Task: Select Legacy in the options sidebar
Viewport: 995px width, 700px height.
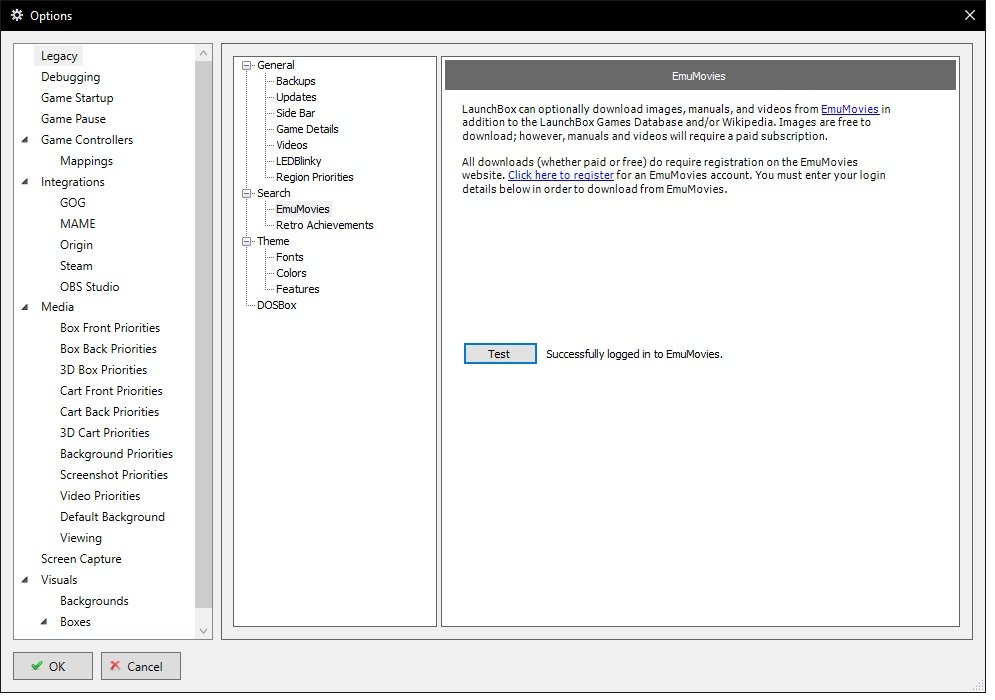Action: coord(59,56)
